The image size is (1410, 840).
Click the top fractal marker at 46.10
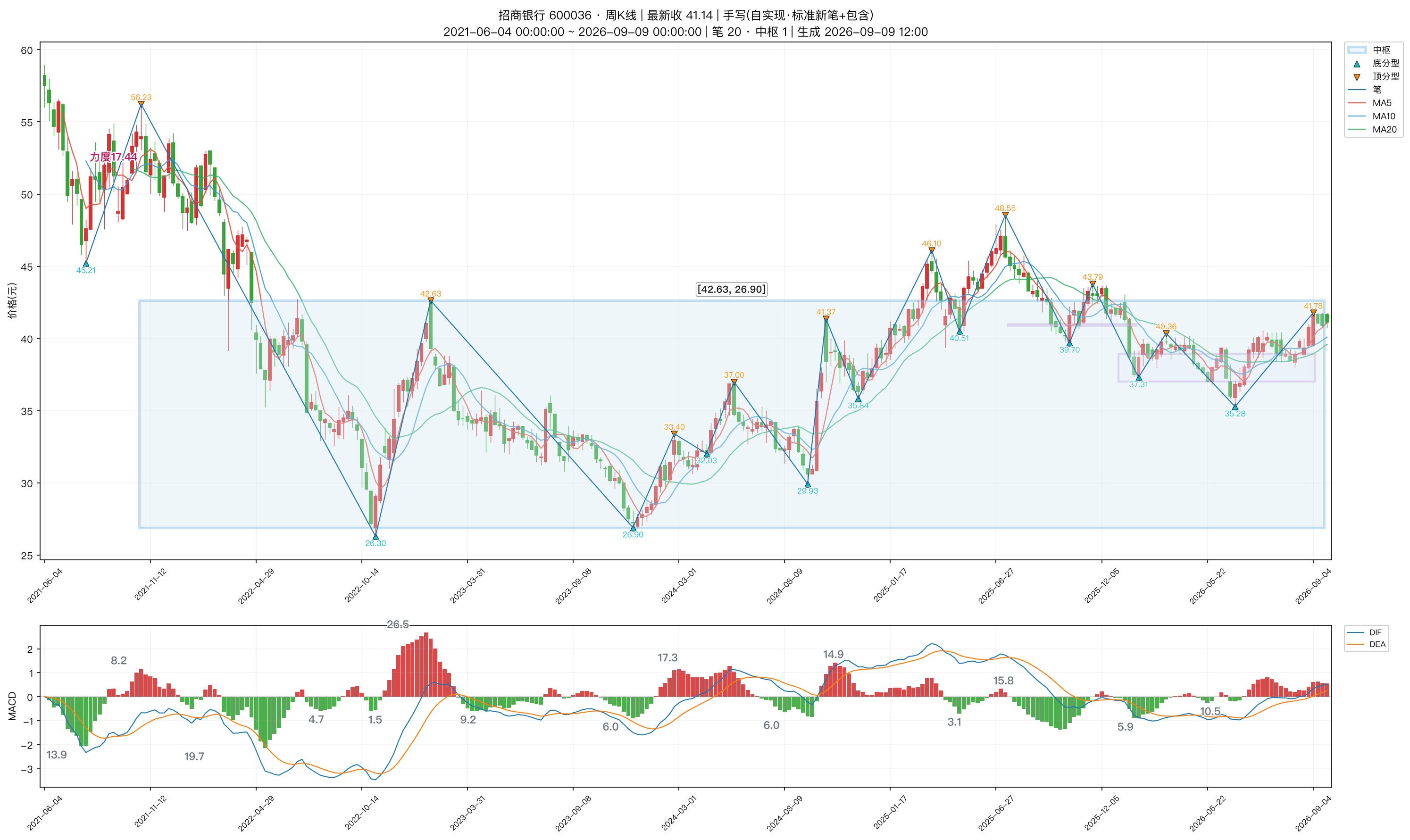[x=932, y=251]
